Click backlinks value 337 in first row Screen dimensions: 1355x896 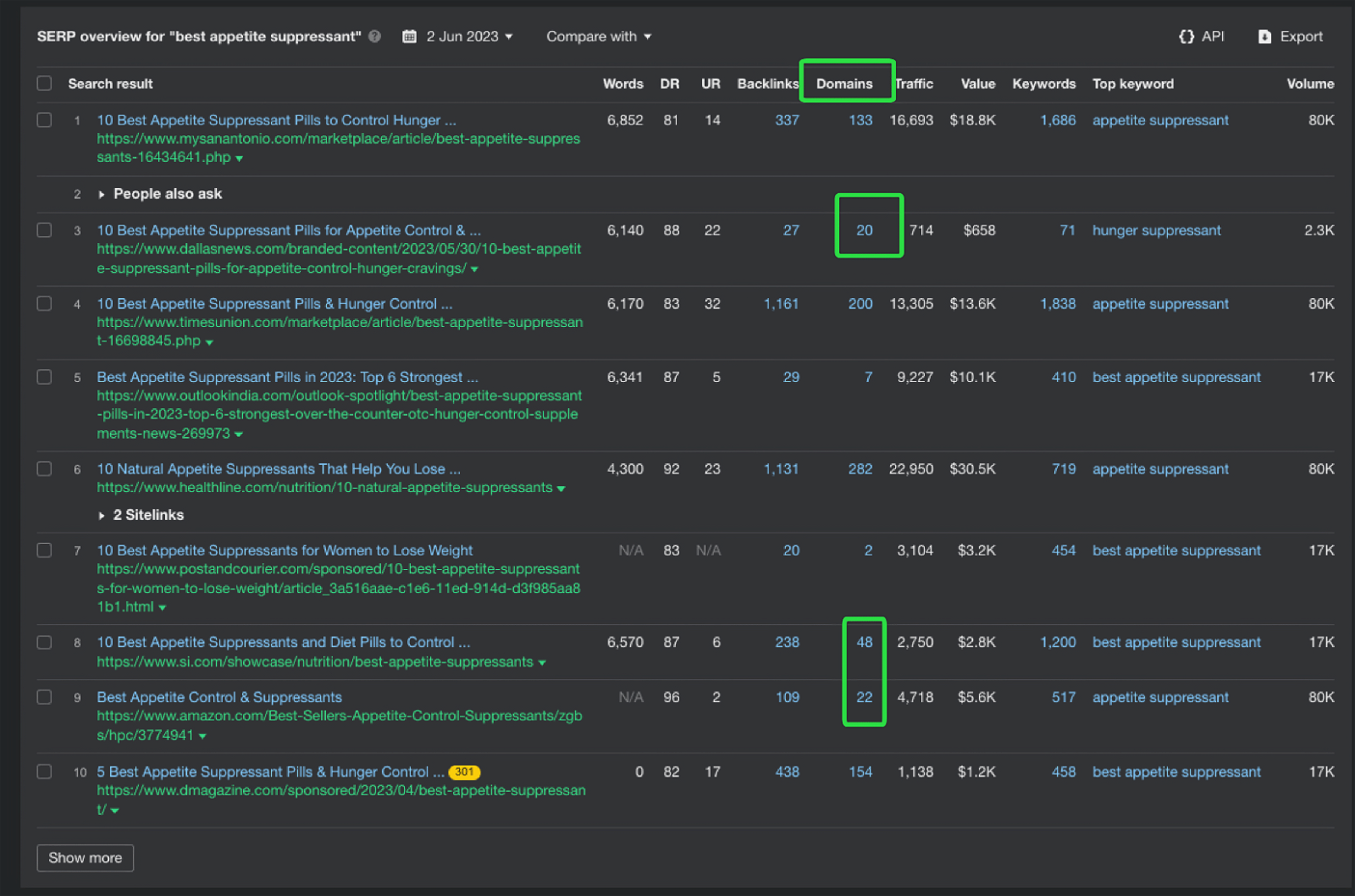787,120
